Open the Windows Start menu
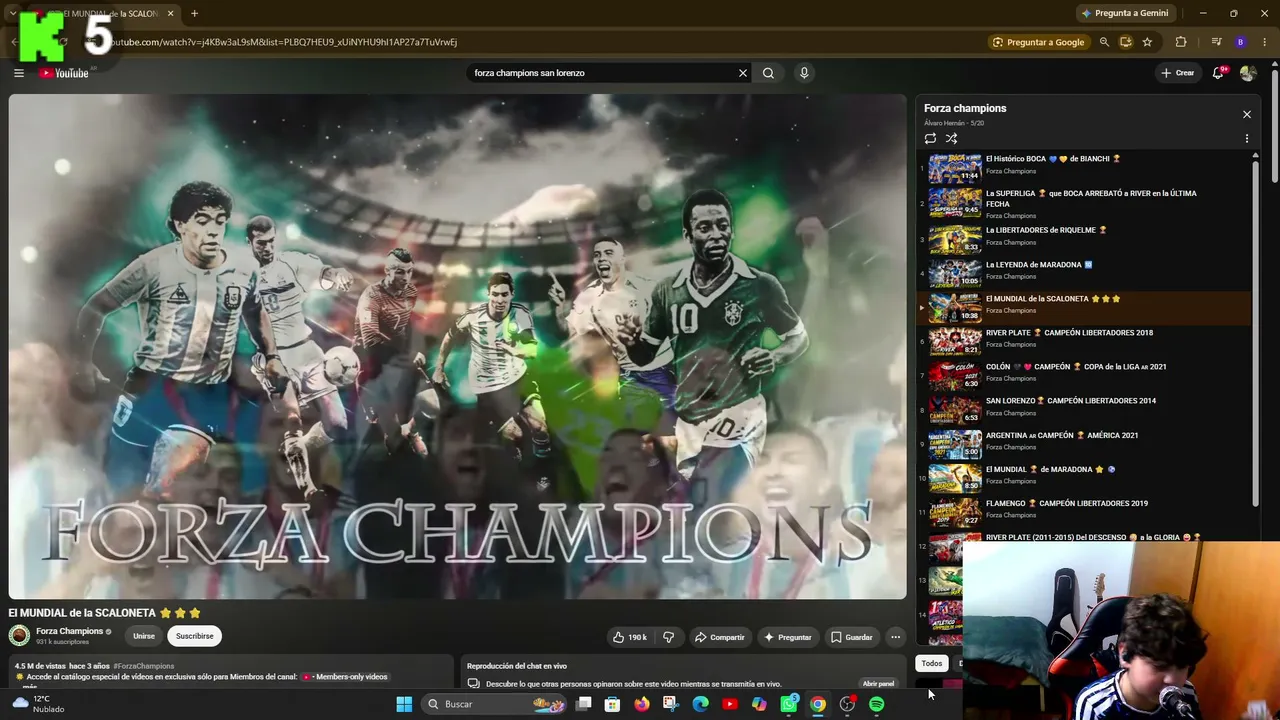 click(404, 704)
